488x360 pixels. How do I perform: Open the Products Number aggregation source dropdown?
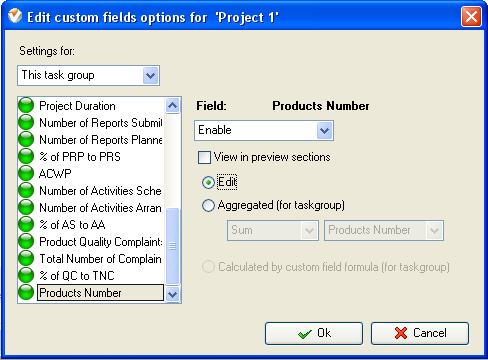(x=384, y=230)
